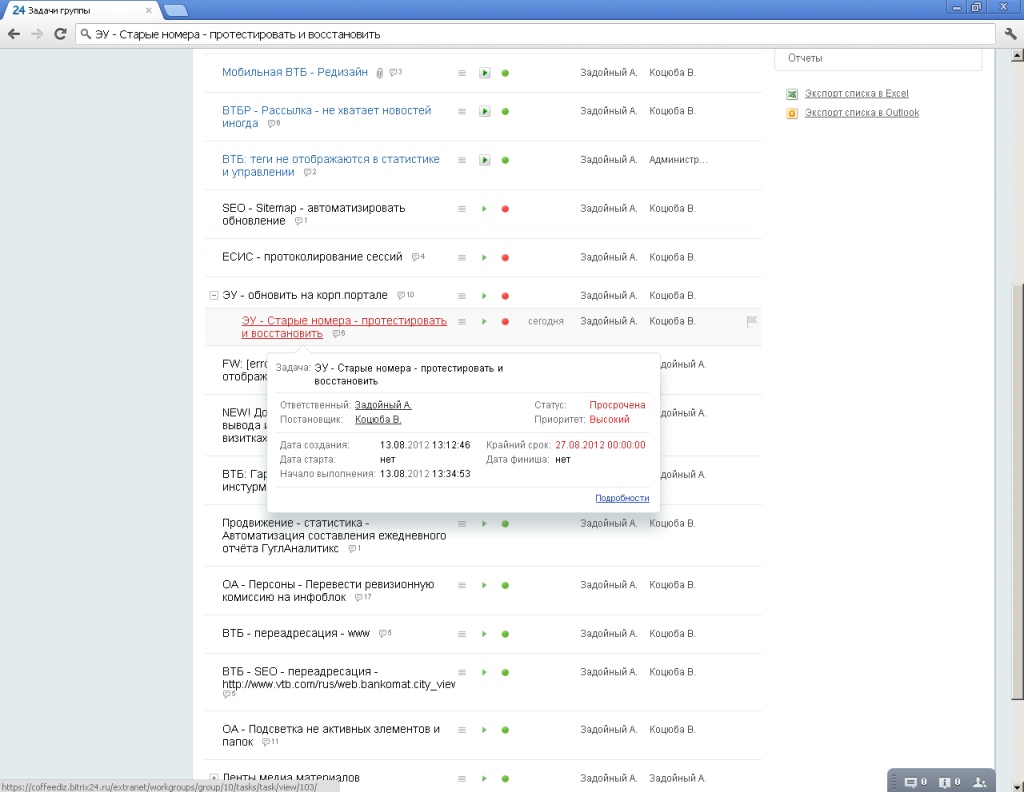
Task: Click play icon in ВТБ: теги row
Action: [x=485, y=160]
